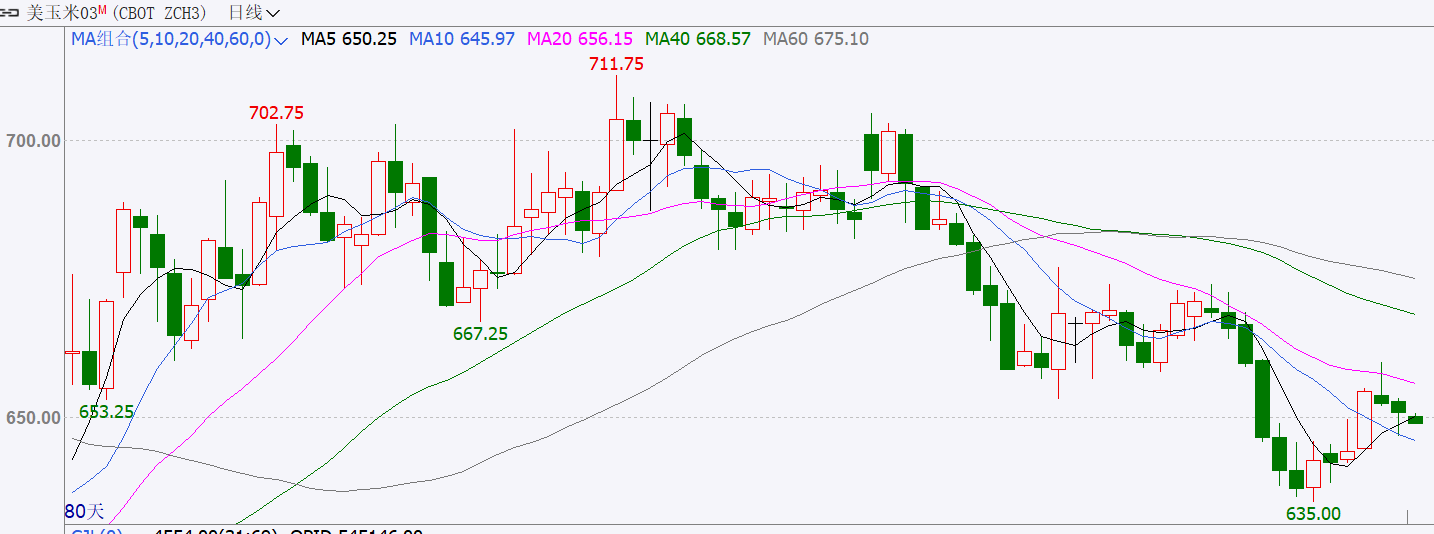Click the 700.00 price axis label
This screenshot has height=534, width=1434.
click(x=32, y=140)
